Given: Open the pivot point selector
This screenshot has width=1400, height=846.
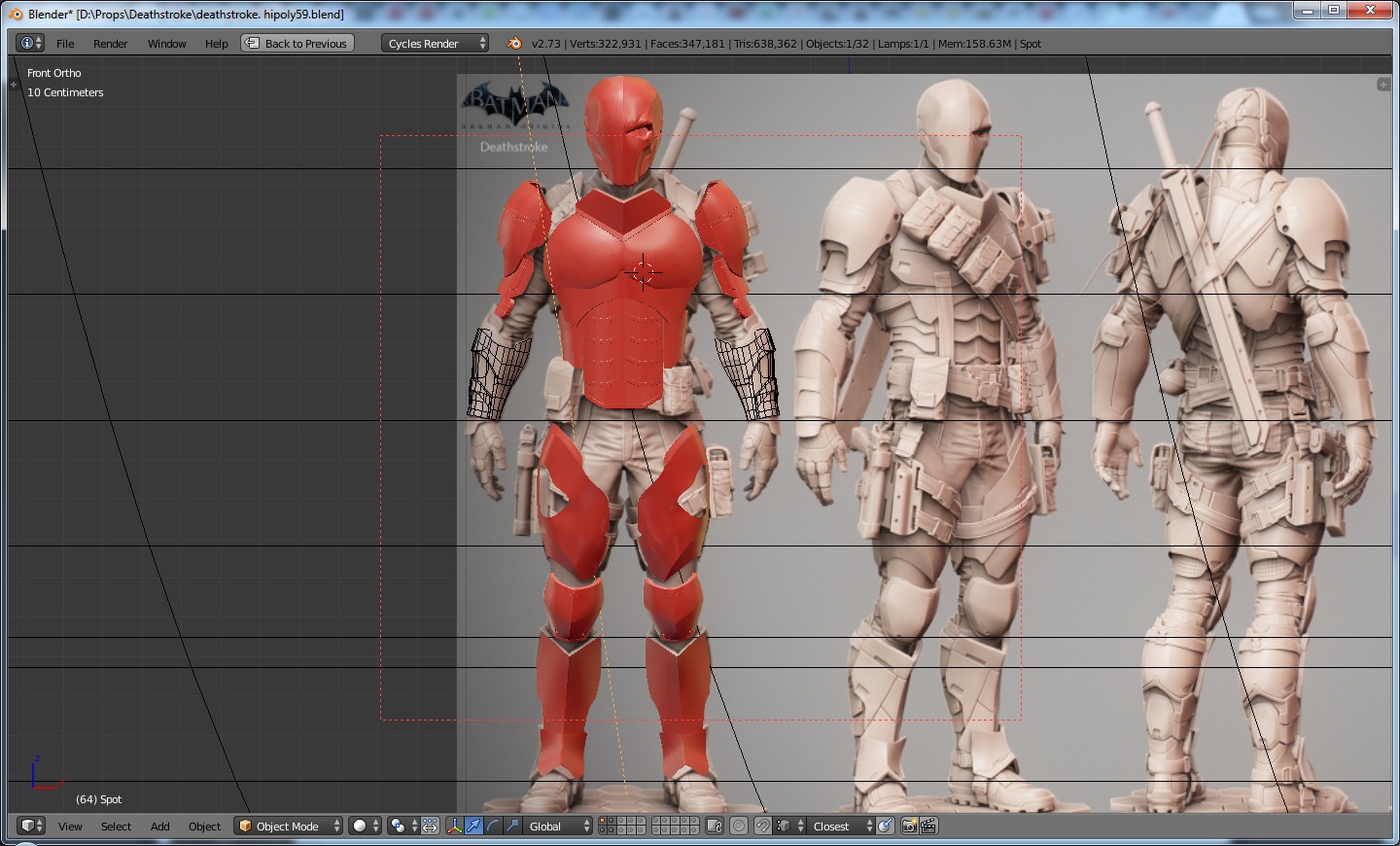Looking at the screenshot, I should point(403,826).
